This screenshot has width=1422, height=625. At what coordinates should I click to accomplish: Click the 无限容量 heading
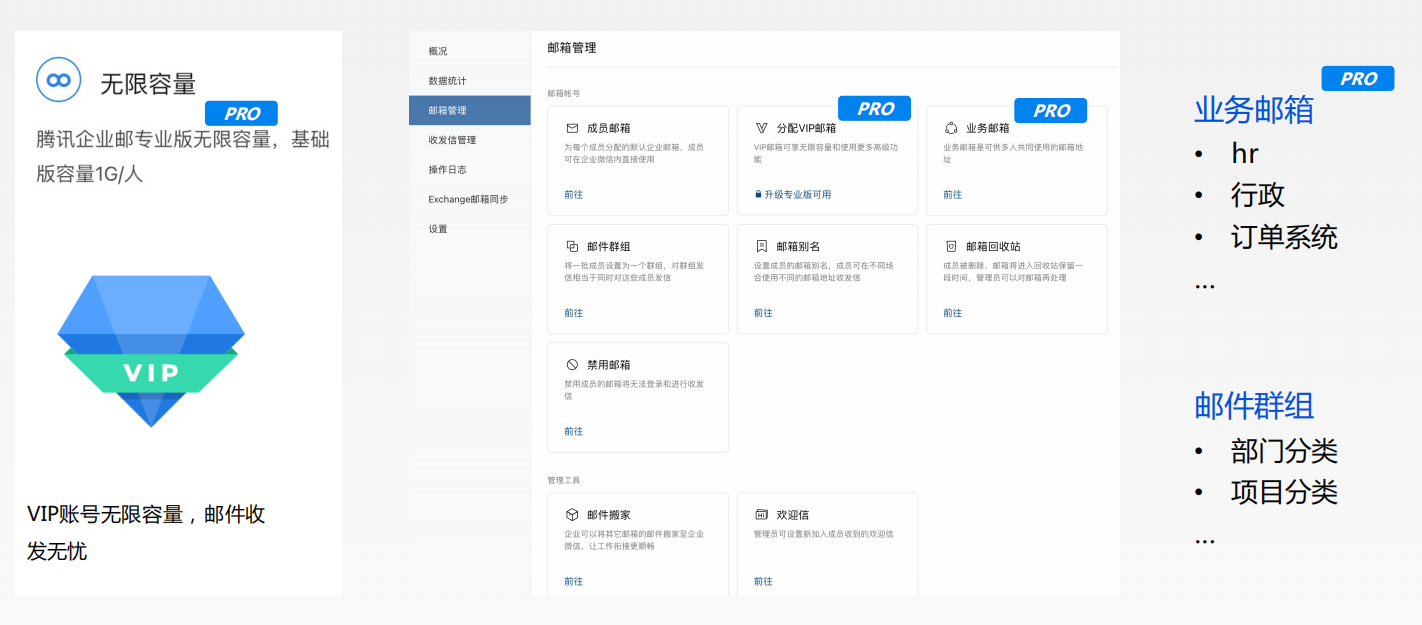click(x=148, y=84)
